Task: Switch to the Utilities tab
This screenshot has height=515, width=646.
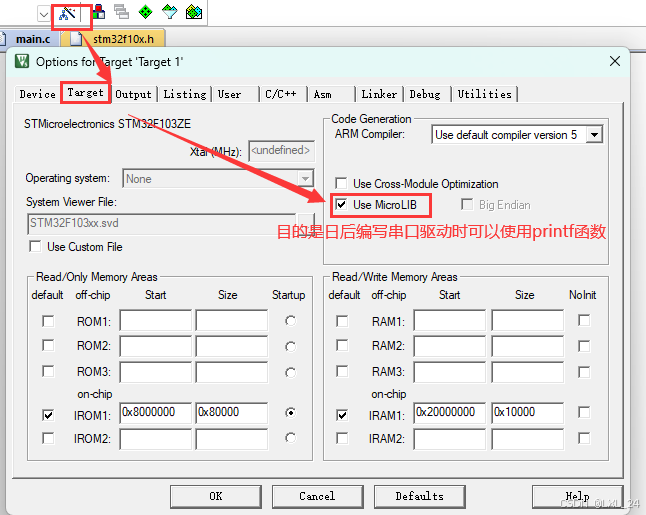Action: [x=484, y=94]
